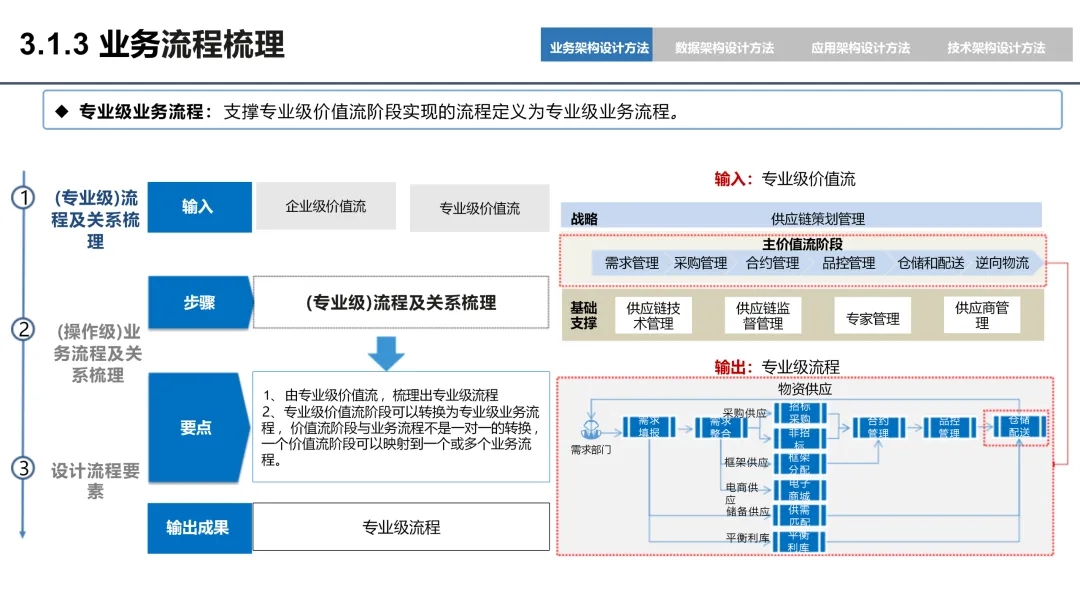1080x608 pixels.
Task: Click the circled number 3 step marker
Action: coord(23,468)
